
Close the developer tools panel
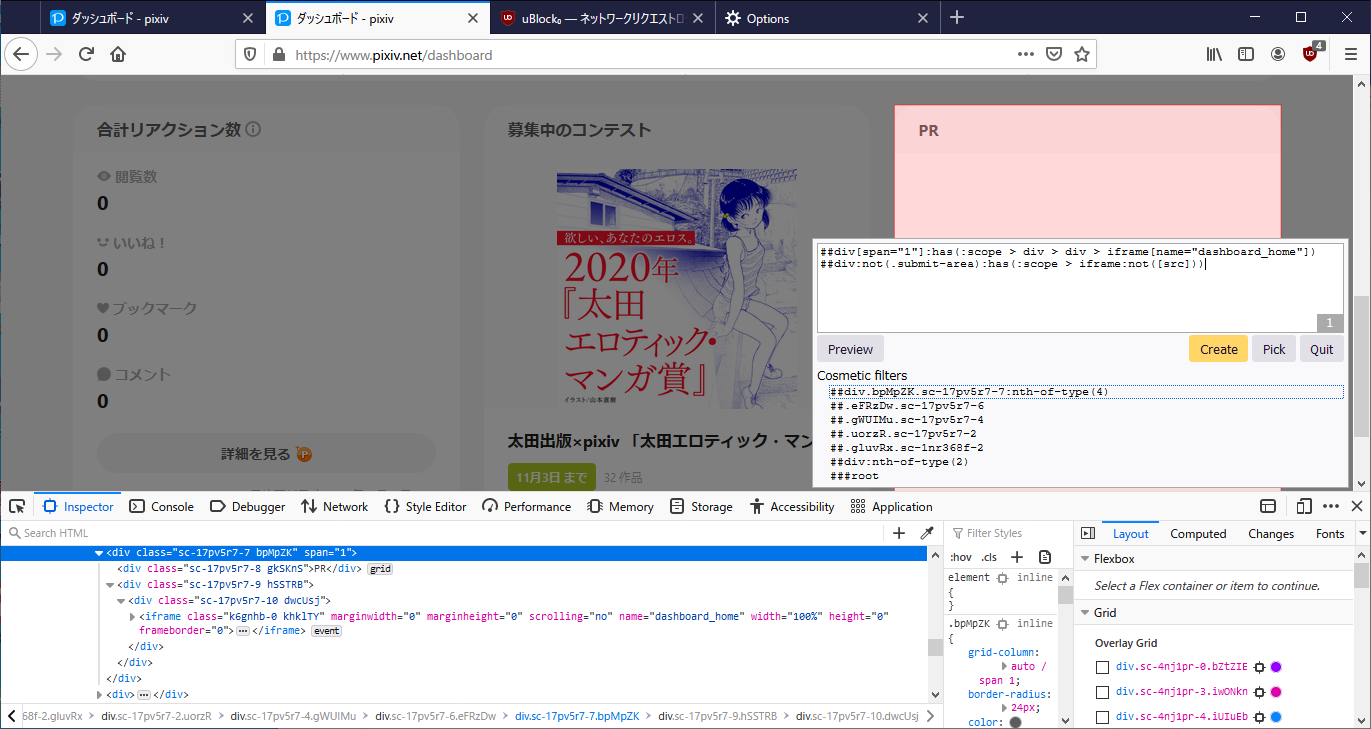(1357, 507)
